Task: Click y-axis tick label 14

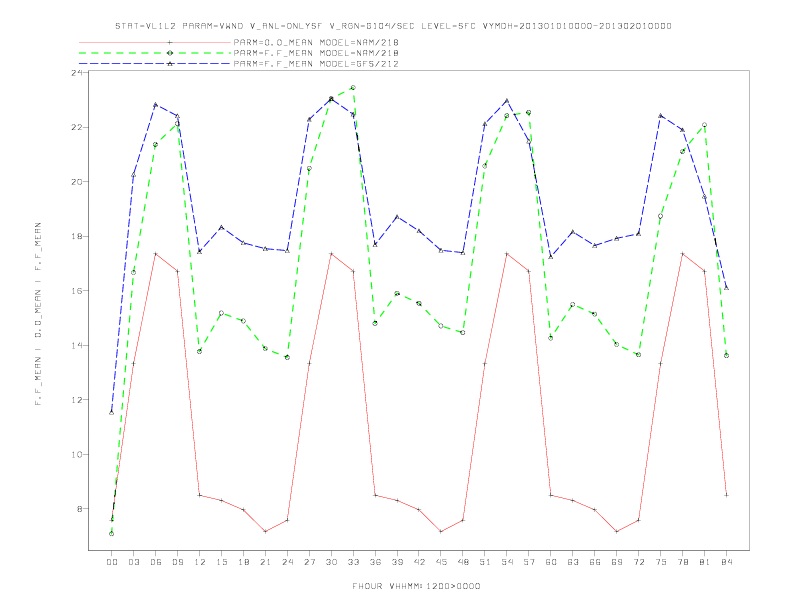Action: tap(77, 345)
